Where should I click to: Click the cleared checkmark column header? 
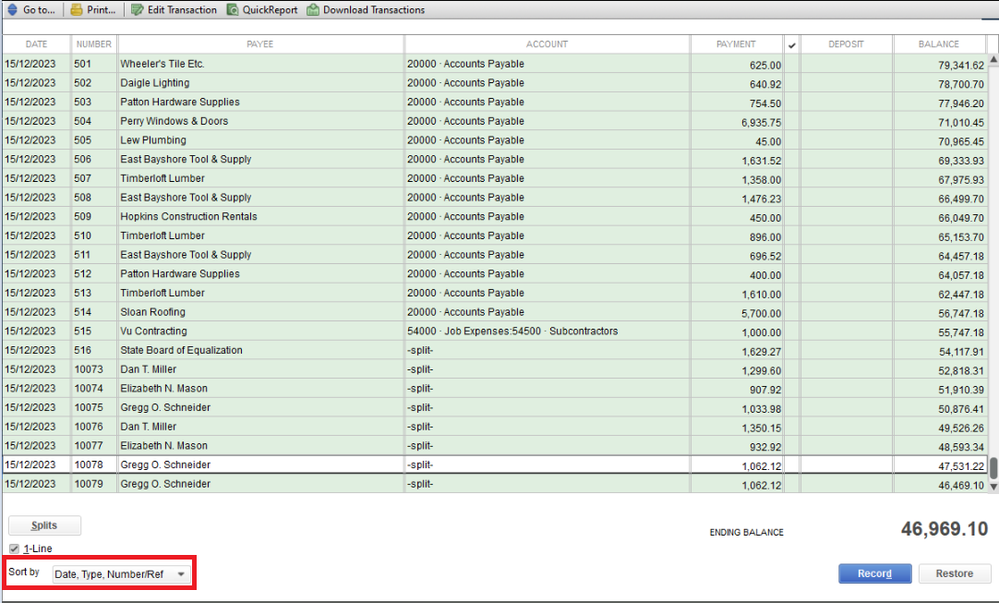792,45
